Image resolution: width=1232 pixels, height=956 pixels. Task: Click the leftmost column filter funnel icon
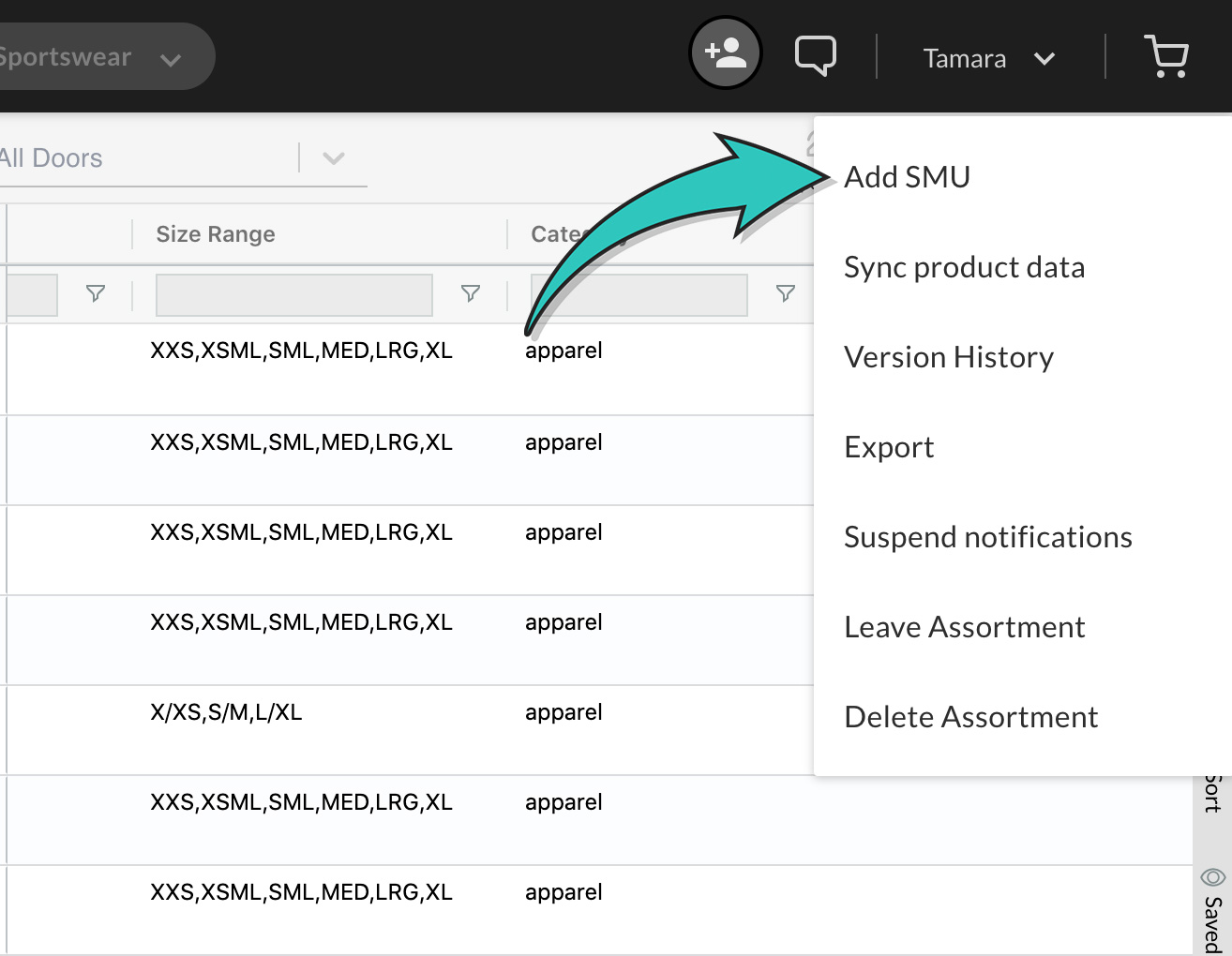tap(96, 294)
